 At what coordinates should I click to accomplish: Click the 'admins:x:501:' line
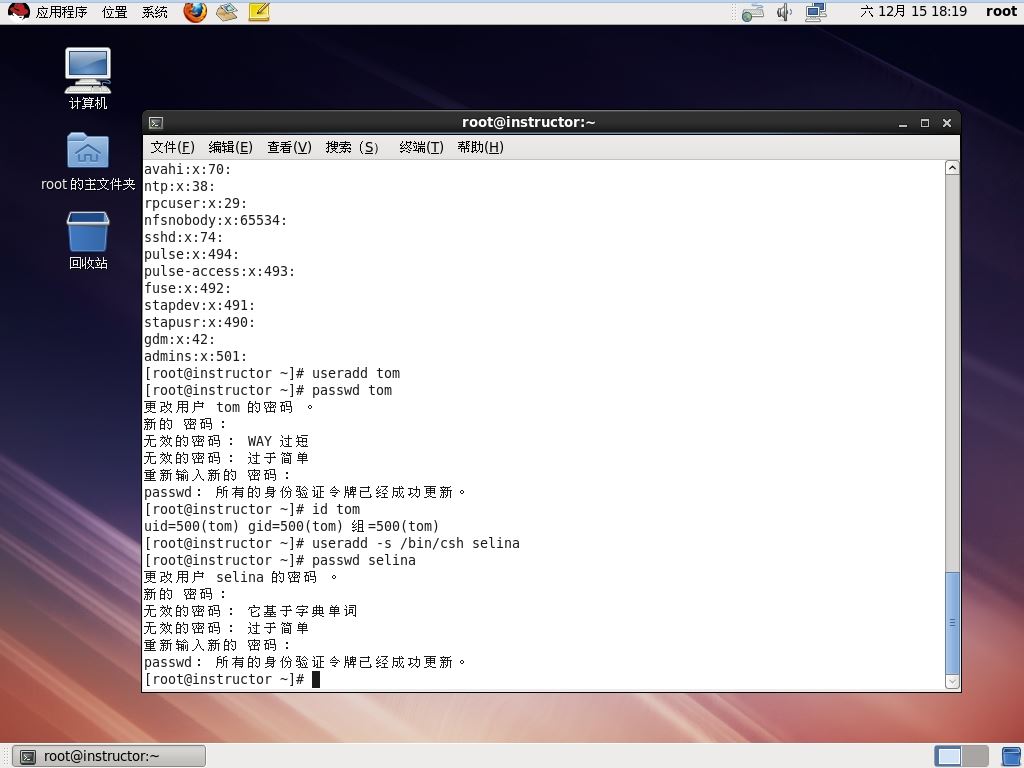pos(195,357)
